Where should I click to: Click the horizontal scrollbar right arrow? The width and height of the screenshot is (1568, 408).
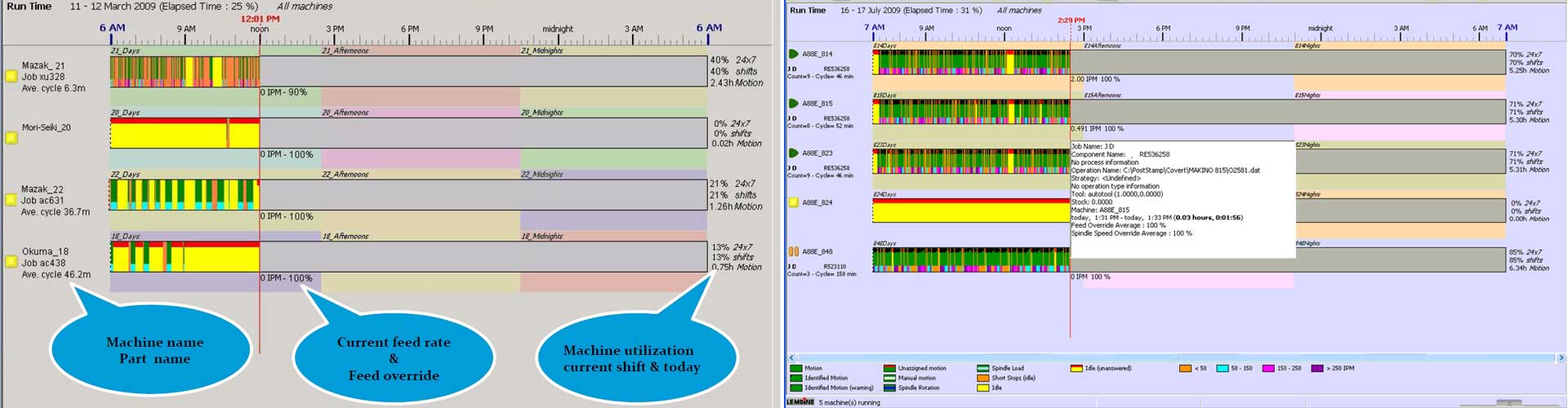point(1561,357)
